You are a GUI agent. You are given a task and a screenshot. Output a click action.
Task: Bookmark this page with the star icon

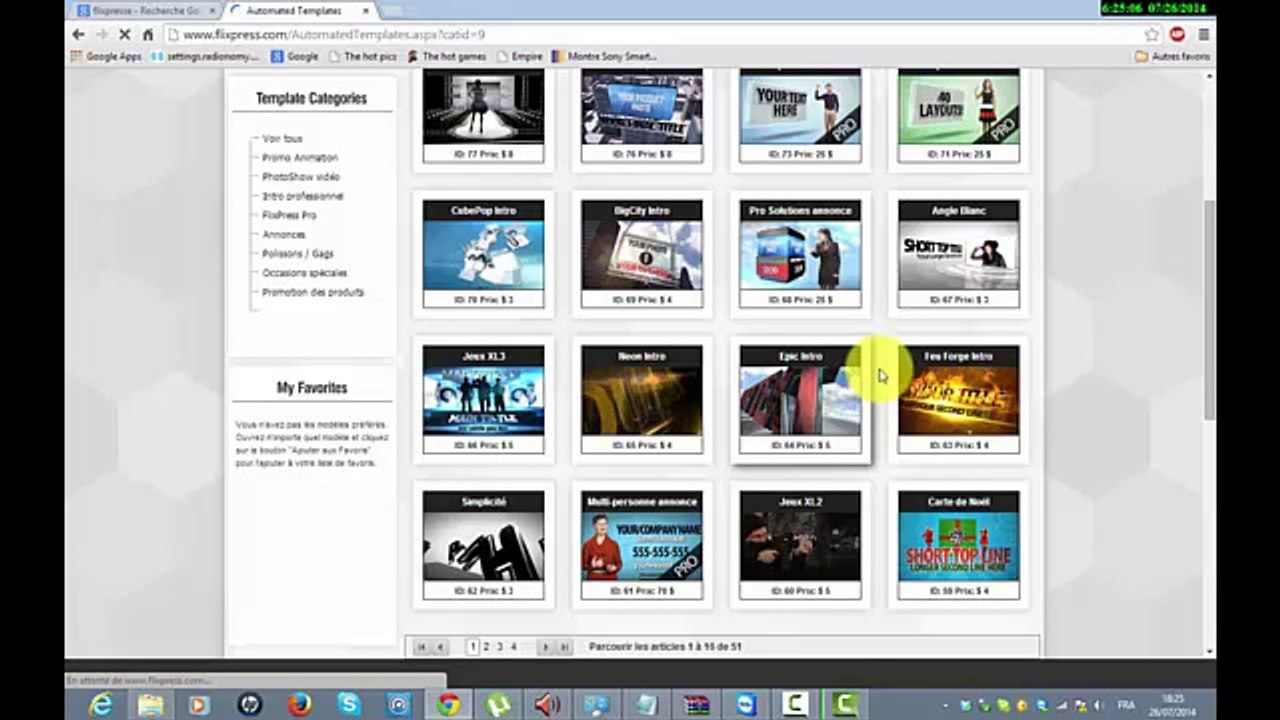click(1151, 34)
